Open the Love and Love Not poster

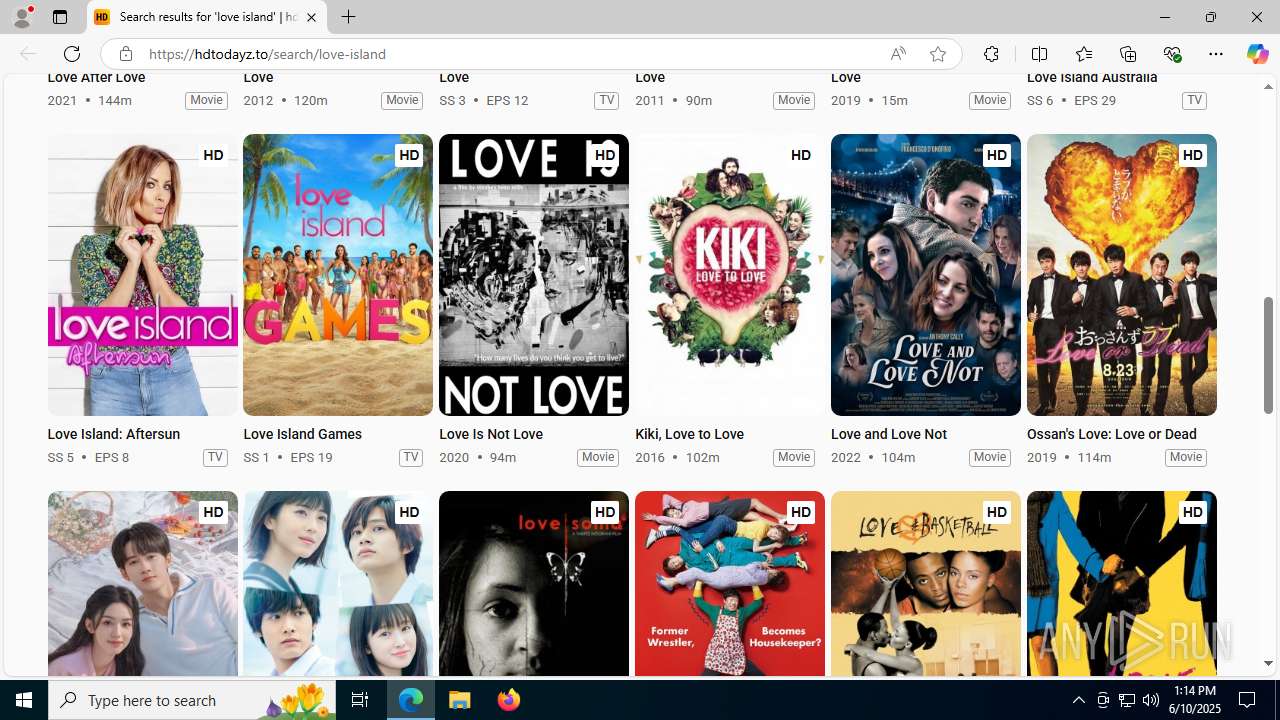926,275
